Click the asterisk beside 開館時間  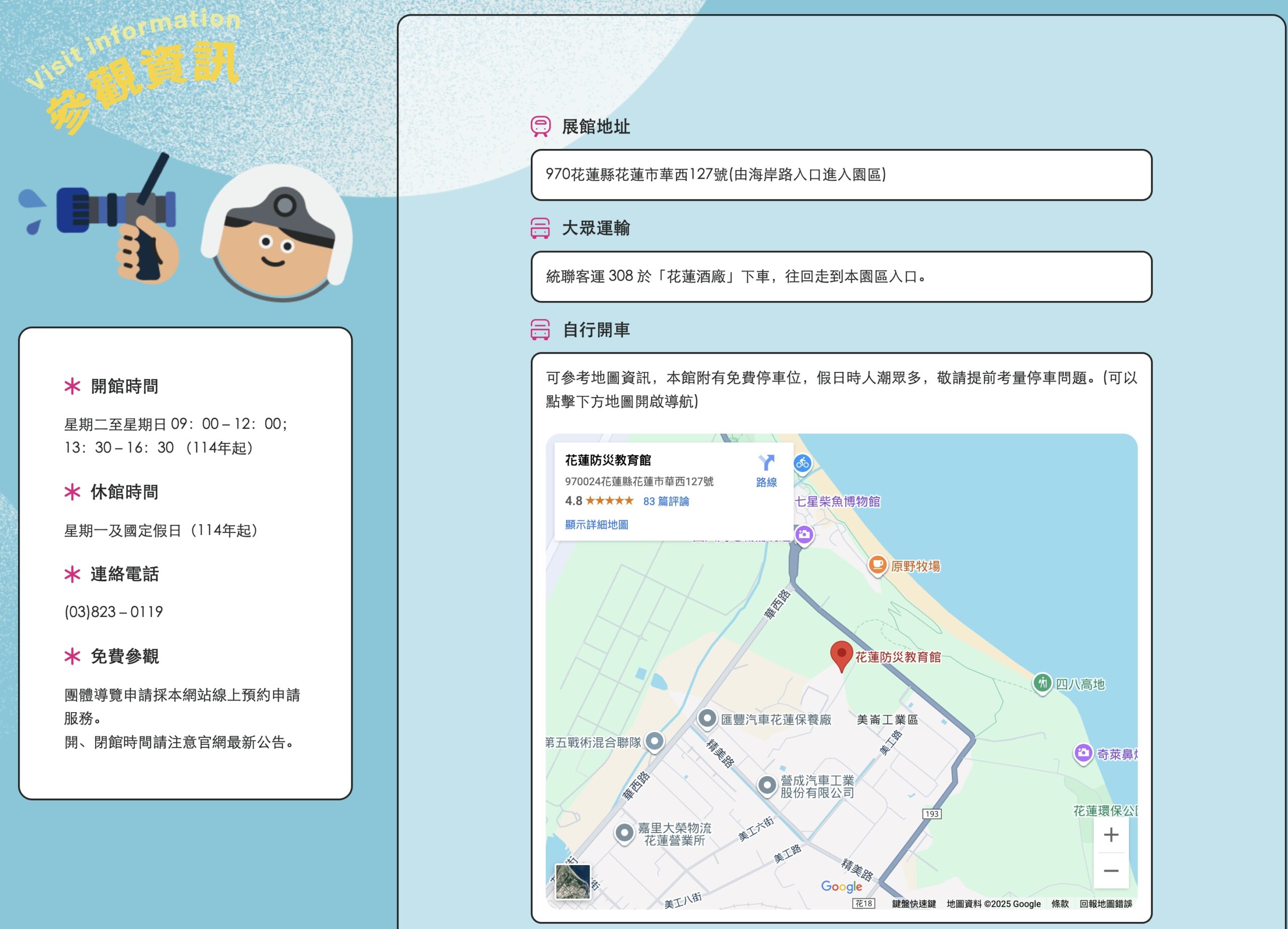[x=72, y=386]
